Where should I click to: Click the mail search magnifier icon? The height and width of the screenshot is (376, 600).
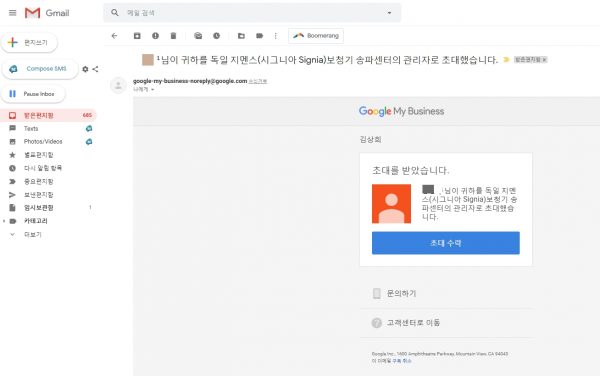(115, 13)
